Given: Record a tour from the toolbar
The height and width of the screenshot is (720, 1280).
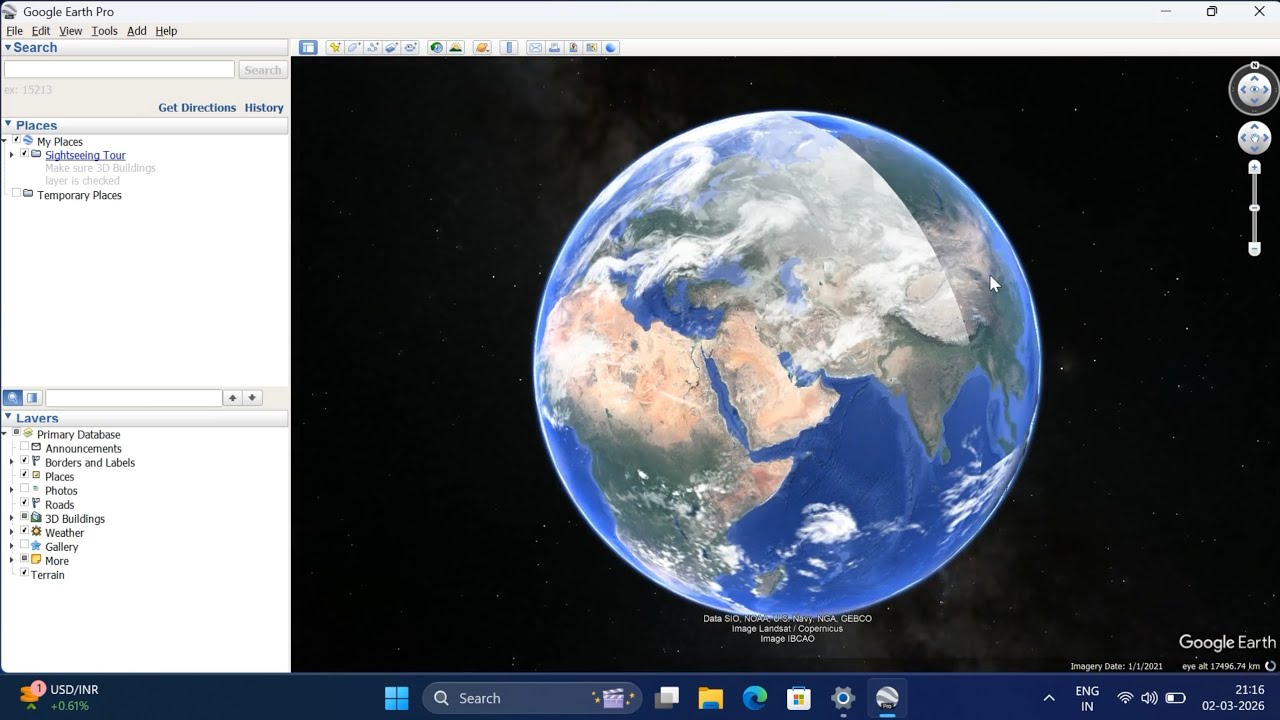Looking at the screenshot, I should click(410, 47).
